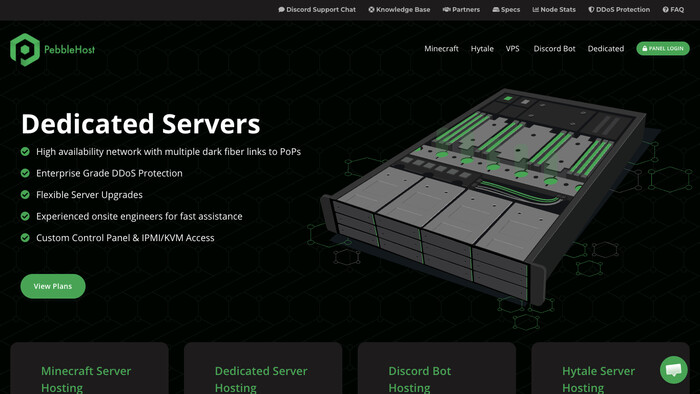Open the Knowledge Base link

point(399,9)
